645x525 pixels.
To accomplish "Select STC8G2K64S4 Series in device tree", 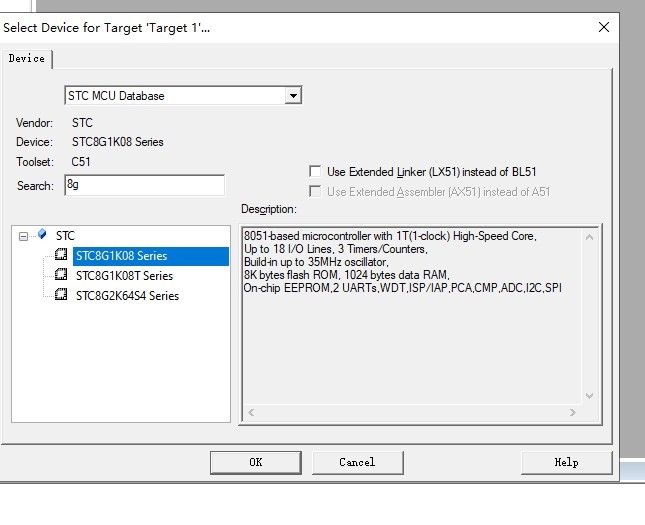I will (127, 296).
